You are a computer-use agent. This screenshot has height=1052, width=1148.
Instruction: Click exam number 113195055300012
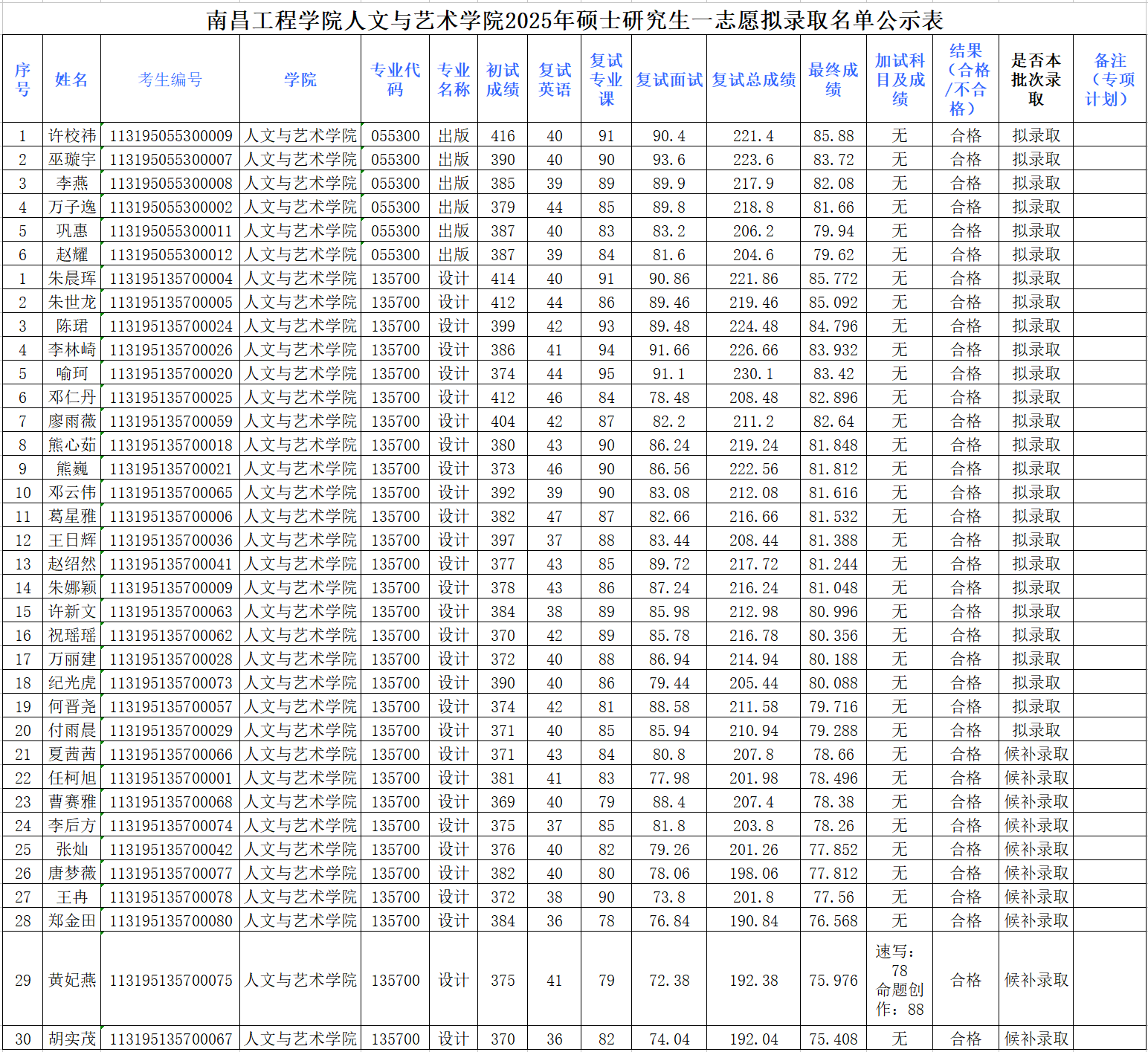point(171,255)
